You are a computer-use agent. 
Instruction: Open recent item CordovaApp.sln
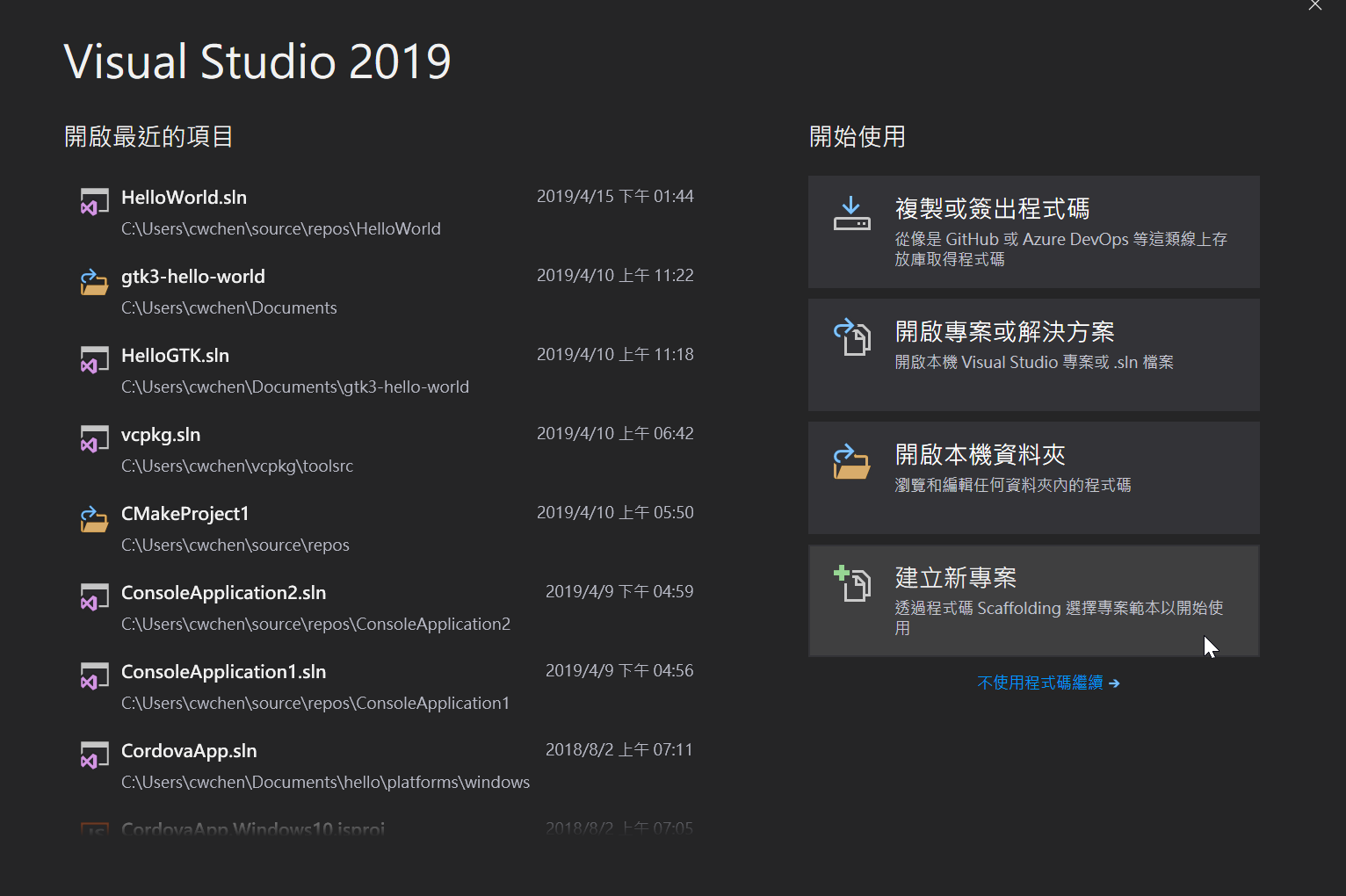(x=387, y=766)
